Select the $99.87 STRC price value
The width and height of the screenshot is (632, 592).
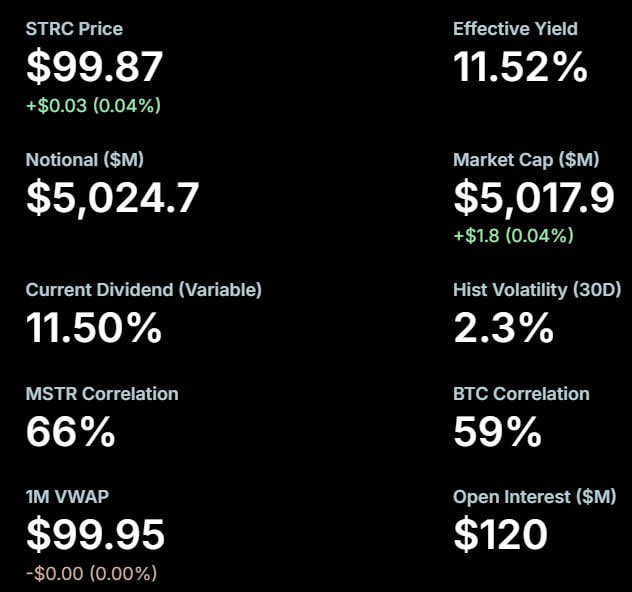coord(94,67)
